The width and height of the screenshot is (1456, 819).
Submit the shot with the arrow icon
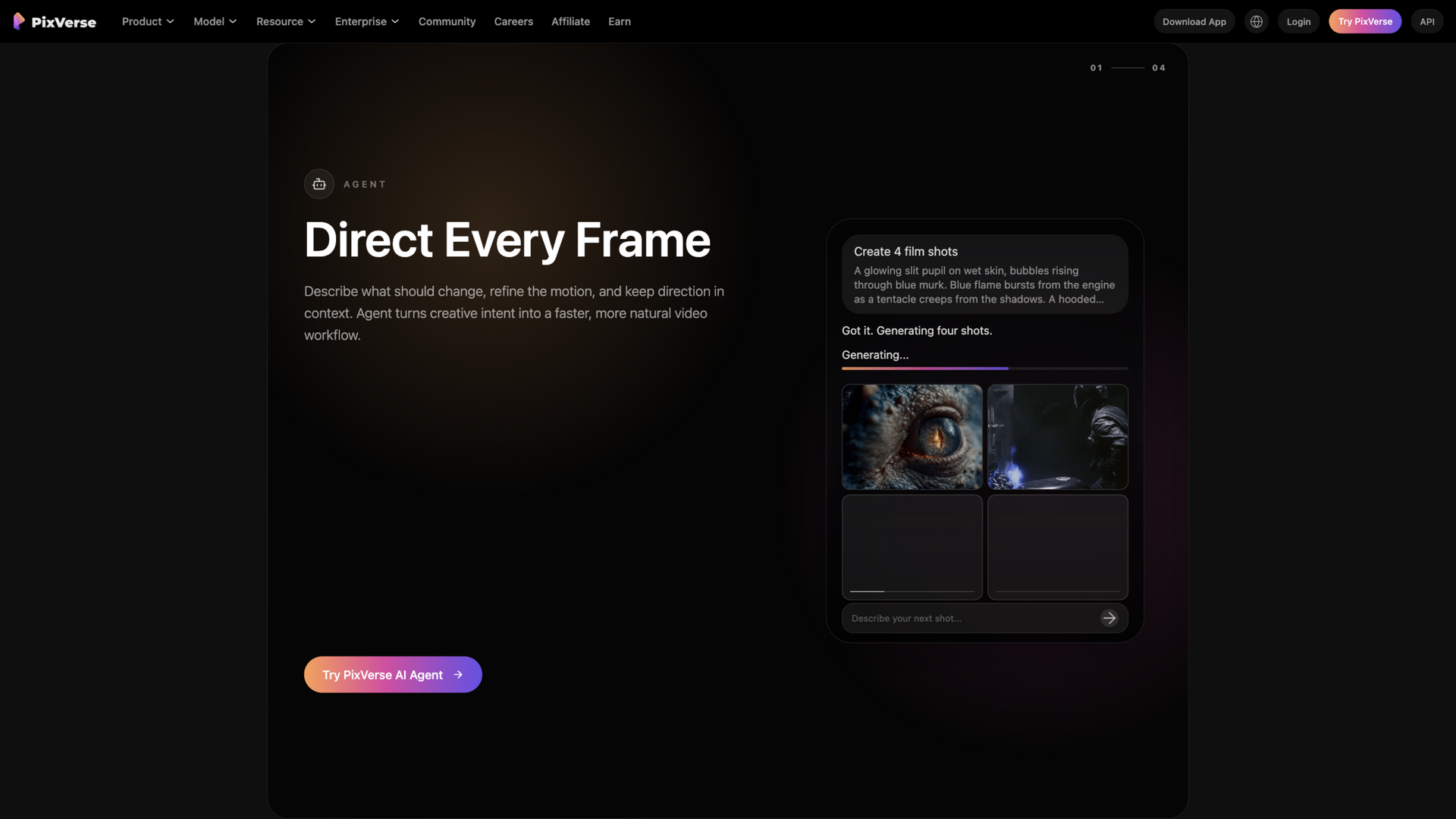coord(1109,618)
